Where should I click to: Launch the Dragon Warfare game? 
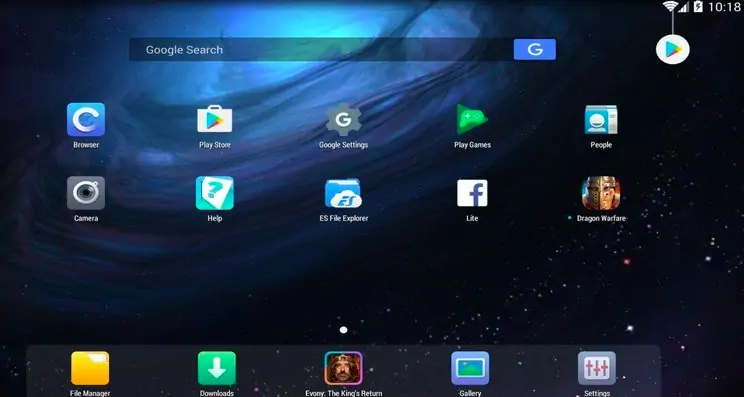601,193
